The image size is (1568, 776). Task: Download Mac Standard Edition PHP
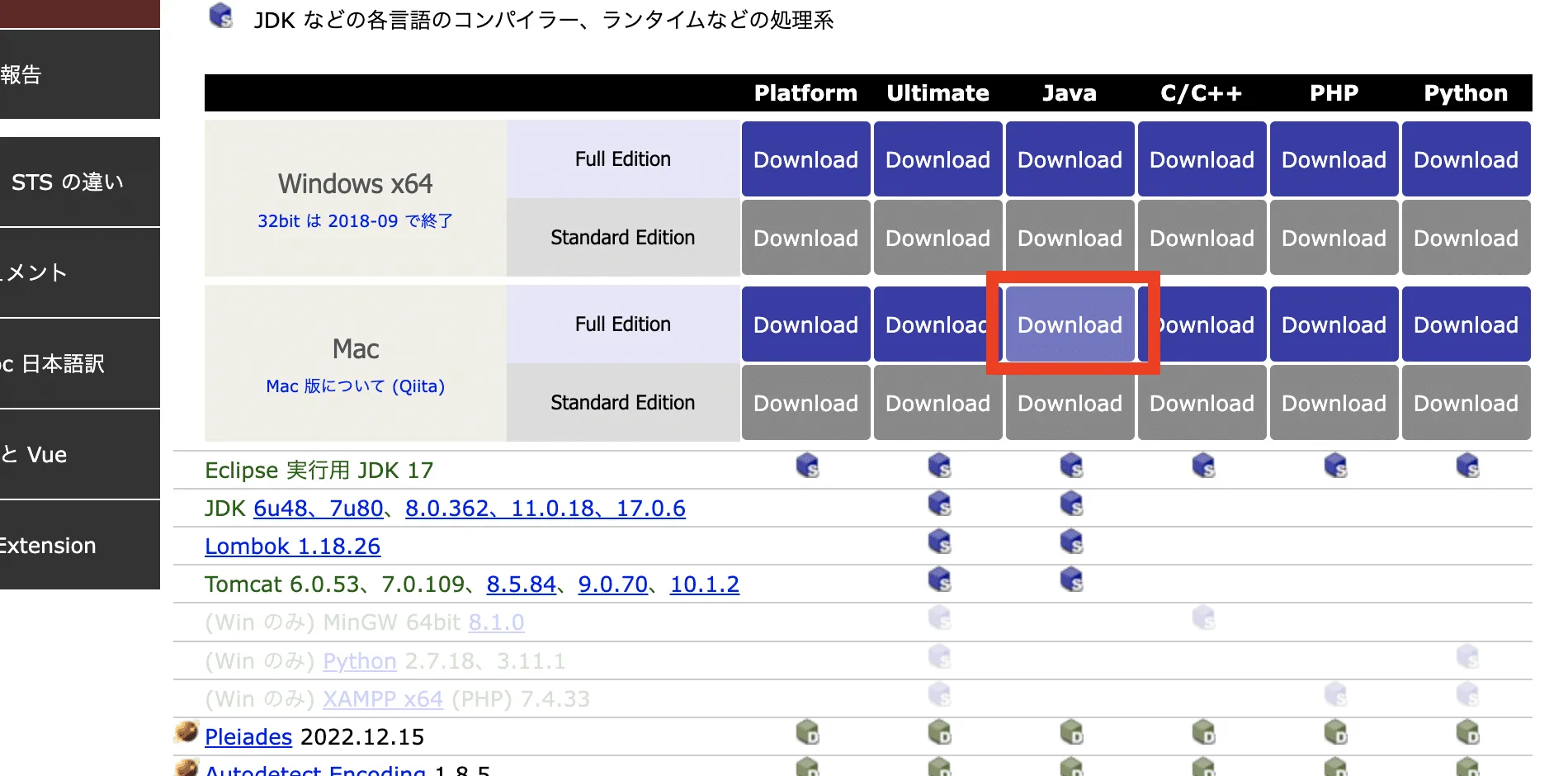[1334, 403]
